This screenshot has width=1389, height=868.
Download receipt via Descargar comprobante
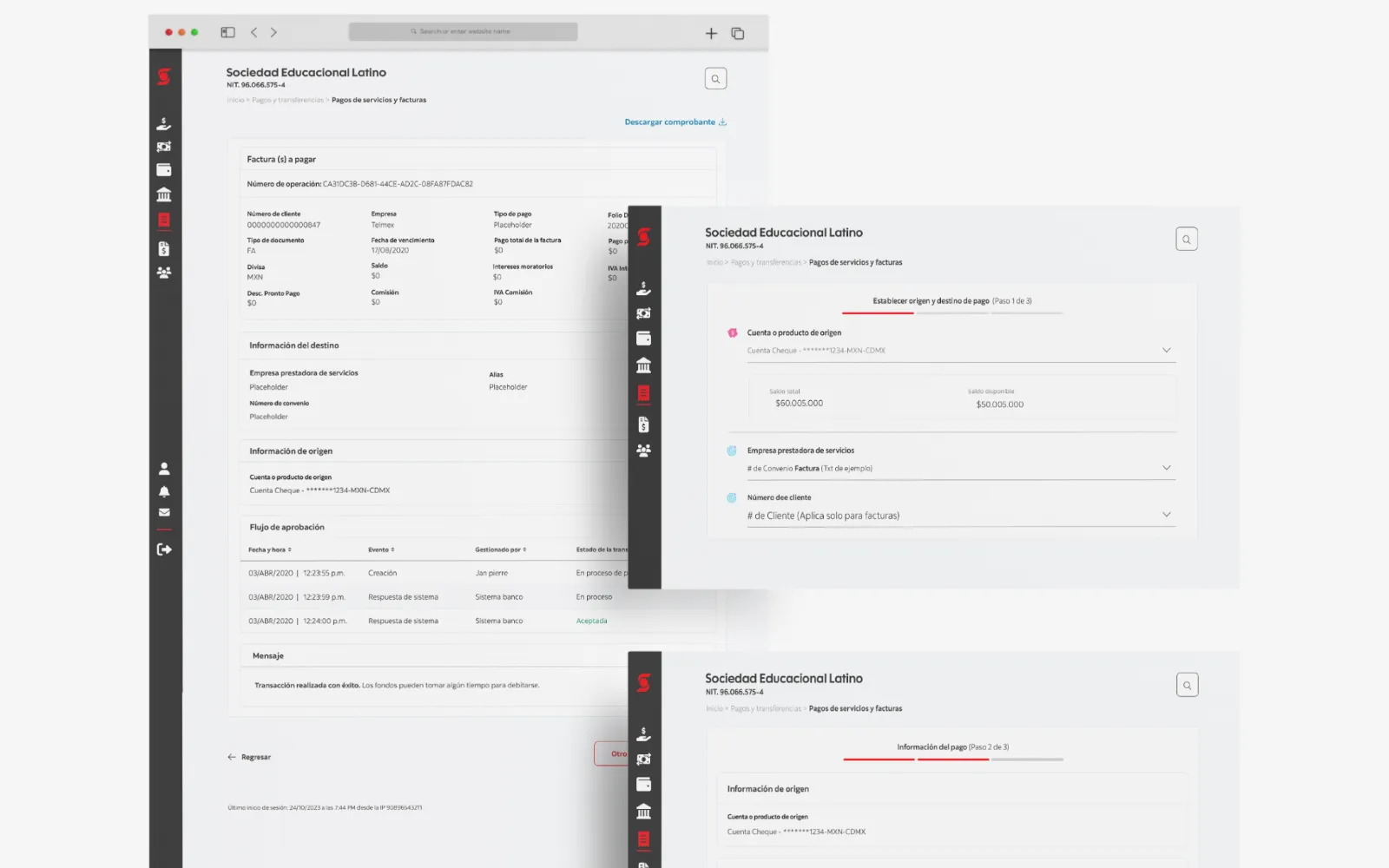coord(675,122)
